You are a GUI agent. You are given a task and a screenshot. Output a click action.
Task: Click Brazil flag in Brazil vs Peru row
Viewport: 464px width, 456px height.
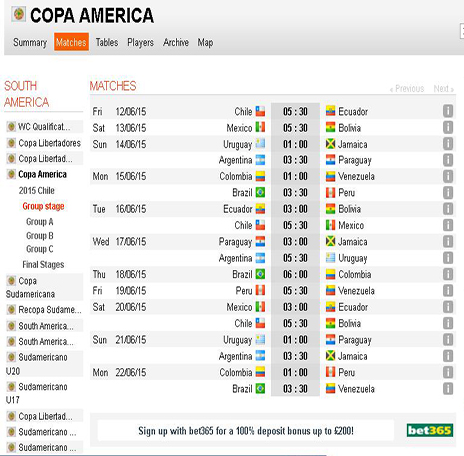click(260, 193)
